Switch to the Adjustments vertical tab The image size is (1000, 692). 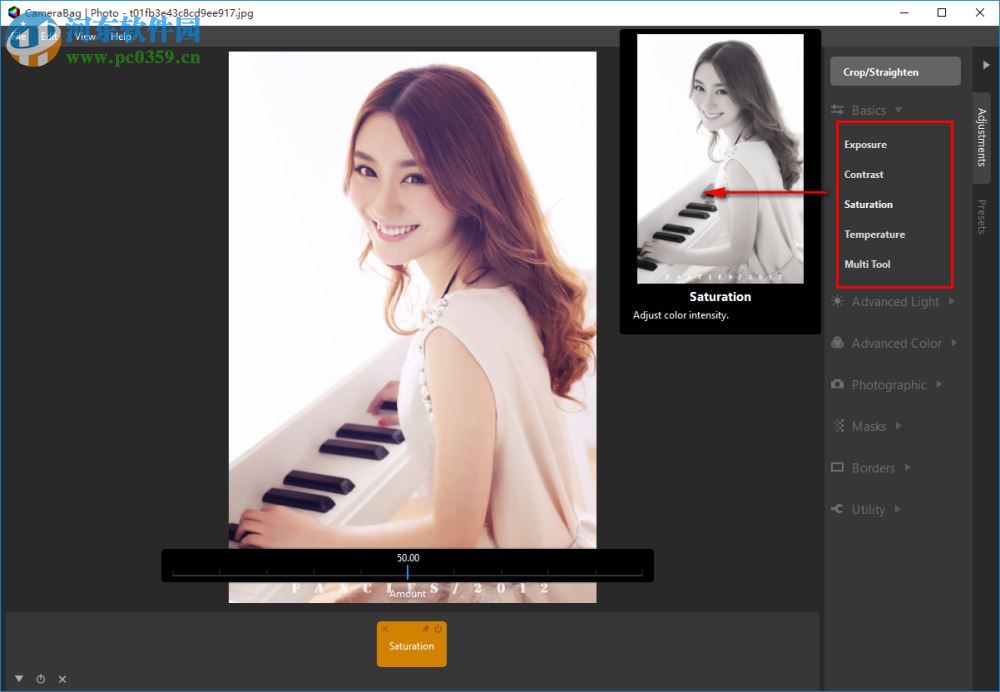(982, 137)
